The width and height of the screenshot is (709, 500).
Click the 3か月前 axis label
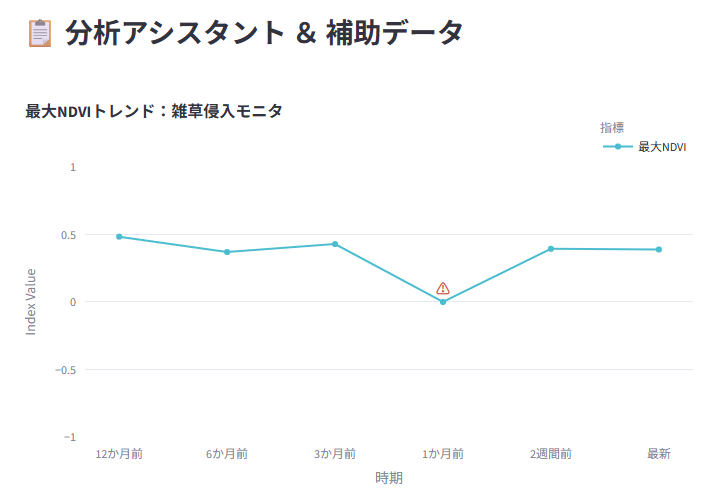[335, 453]
